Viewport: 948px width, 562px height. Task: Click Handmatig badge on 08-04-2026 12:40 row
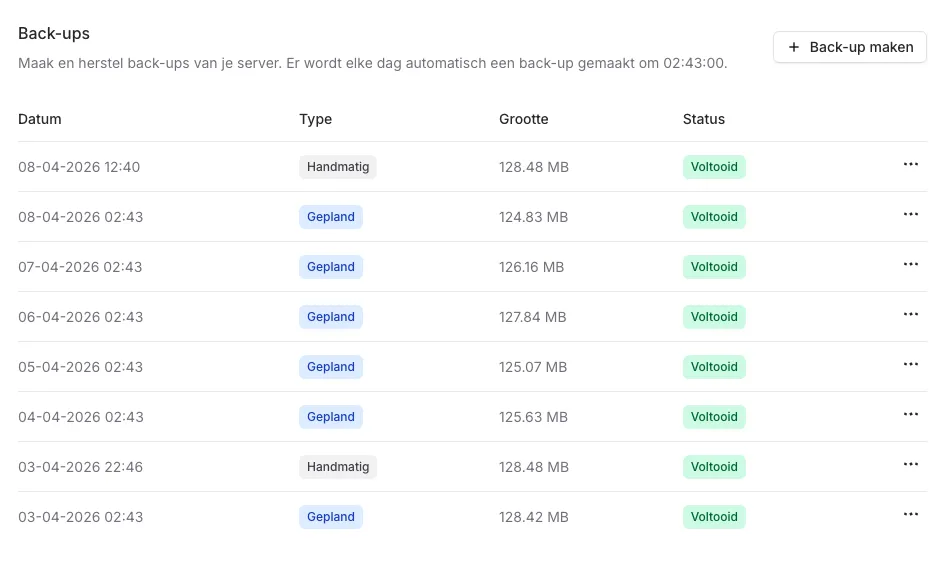(x=338, y=167)
